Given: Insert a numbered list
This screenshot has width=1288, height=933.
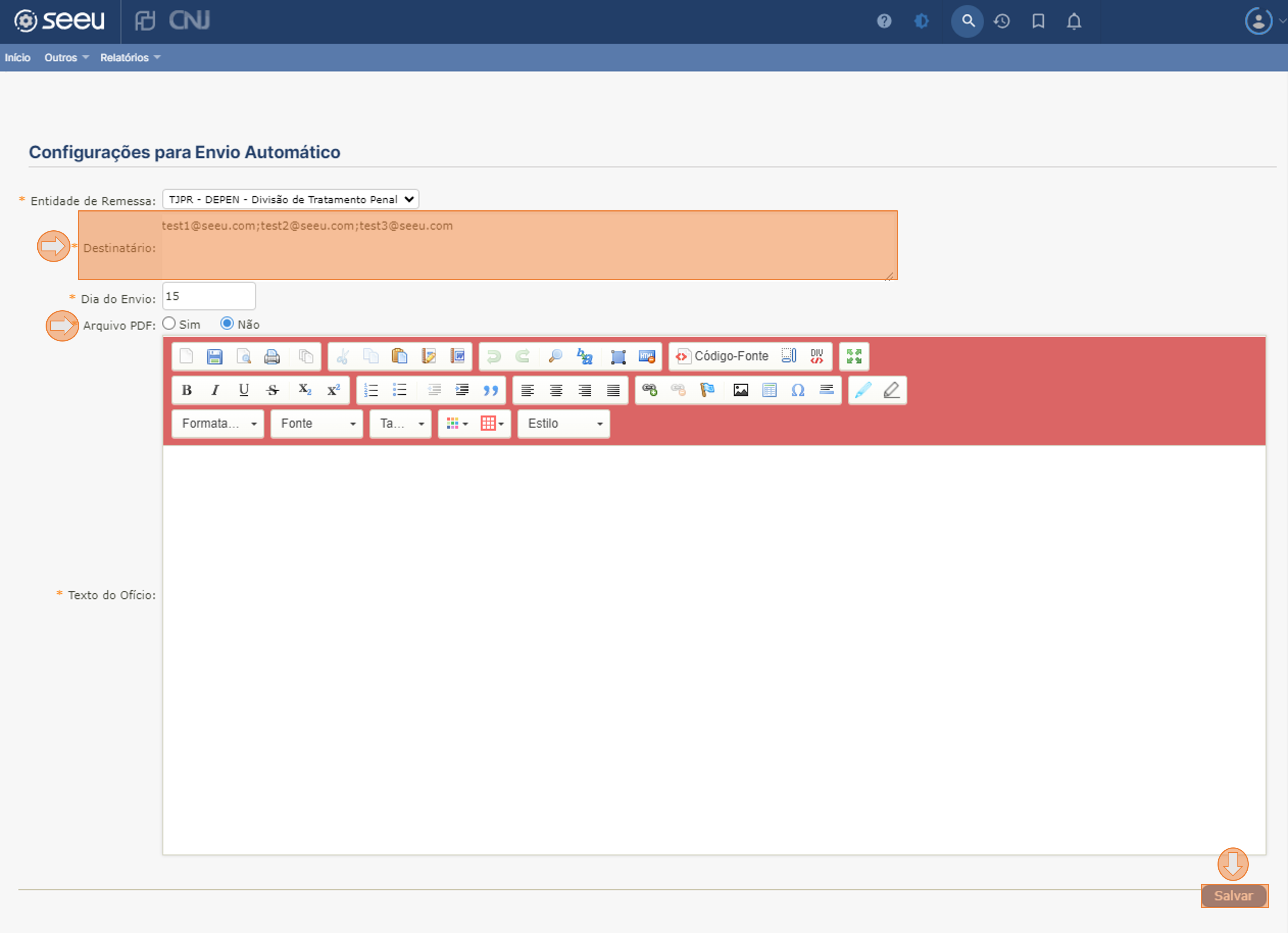Looking at the screenshot, I should point(371,390).
